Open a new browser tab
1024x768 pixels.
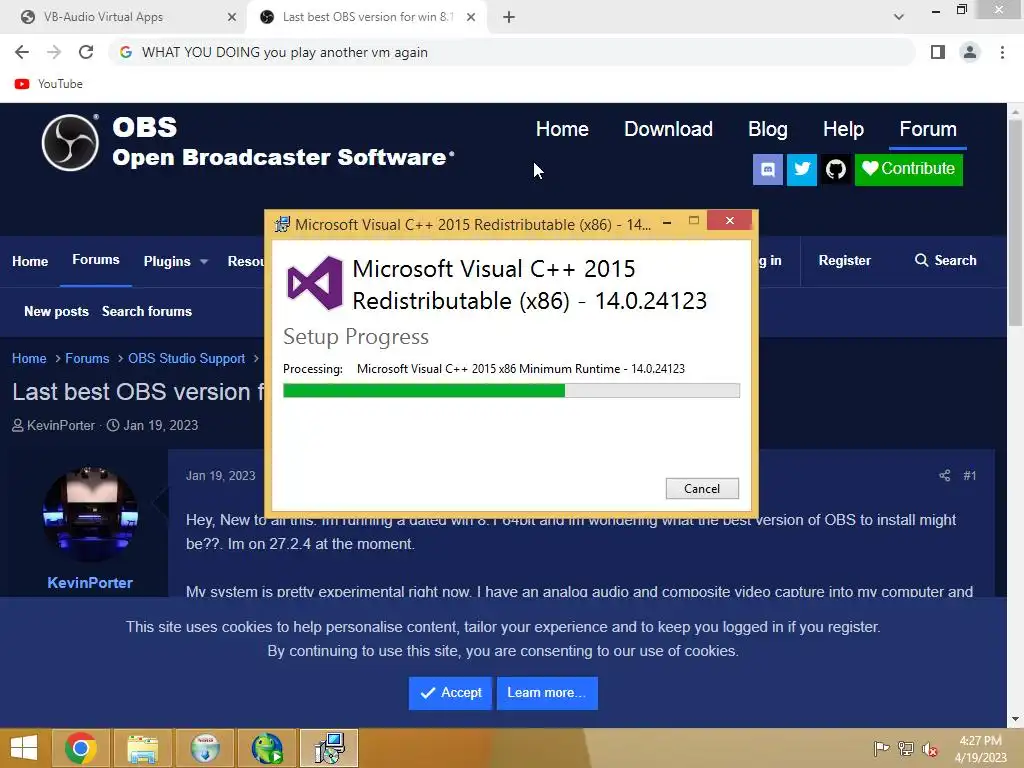point(509,17)
